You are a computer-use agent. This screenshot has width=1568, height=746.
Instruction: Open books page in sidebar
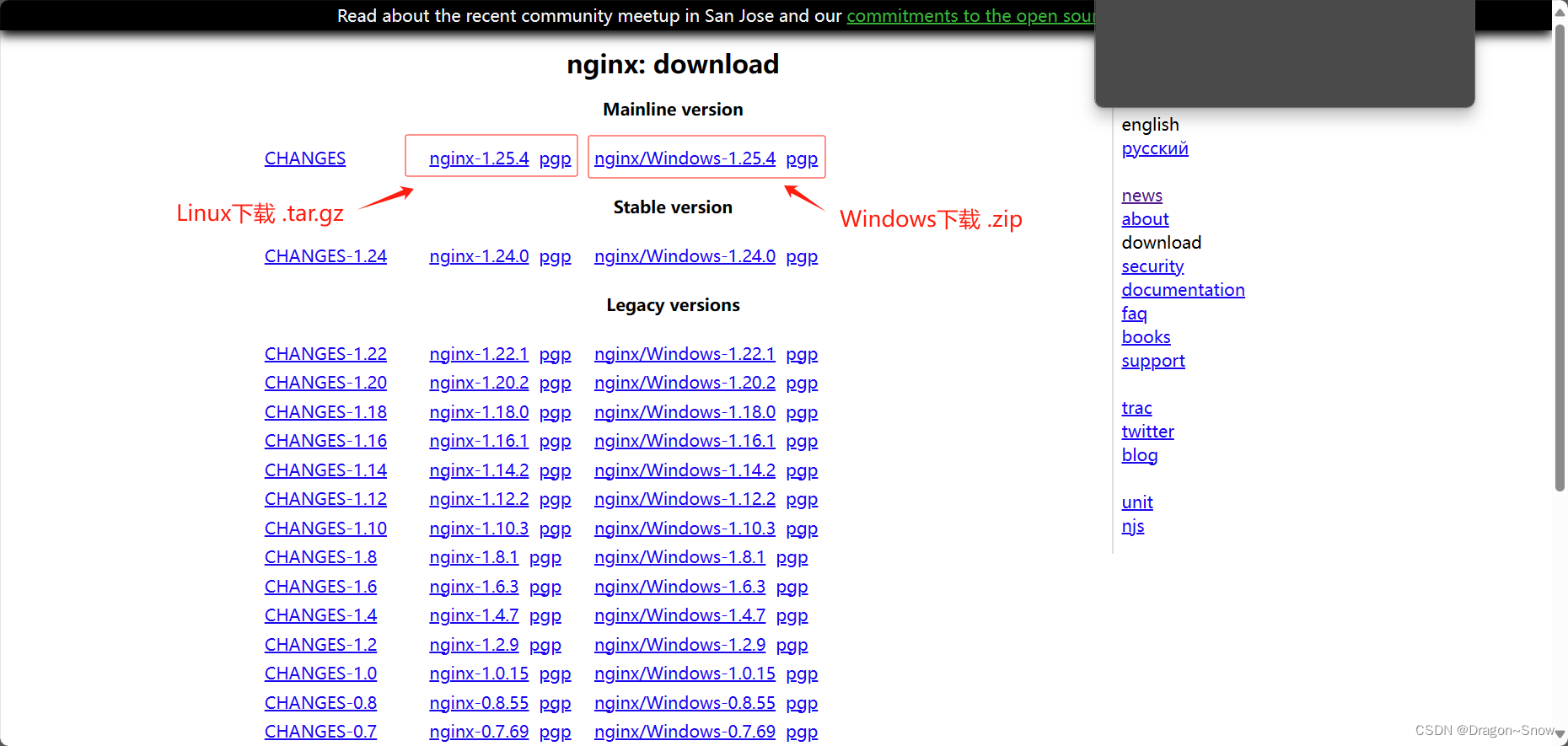pos(1146,337)
